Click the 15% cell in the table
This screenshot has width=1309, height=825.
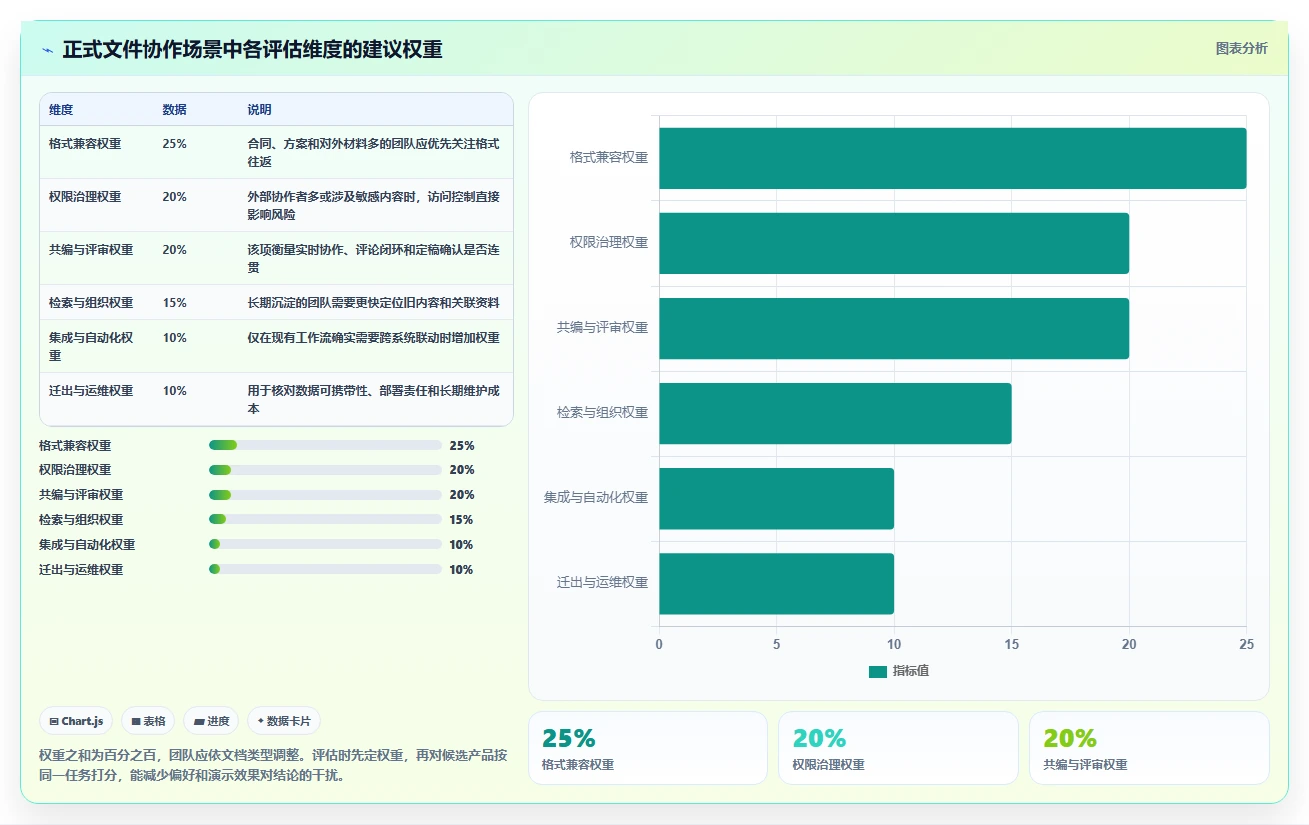coord(174,303)
